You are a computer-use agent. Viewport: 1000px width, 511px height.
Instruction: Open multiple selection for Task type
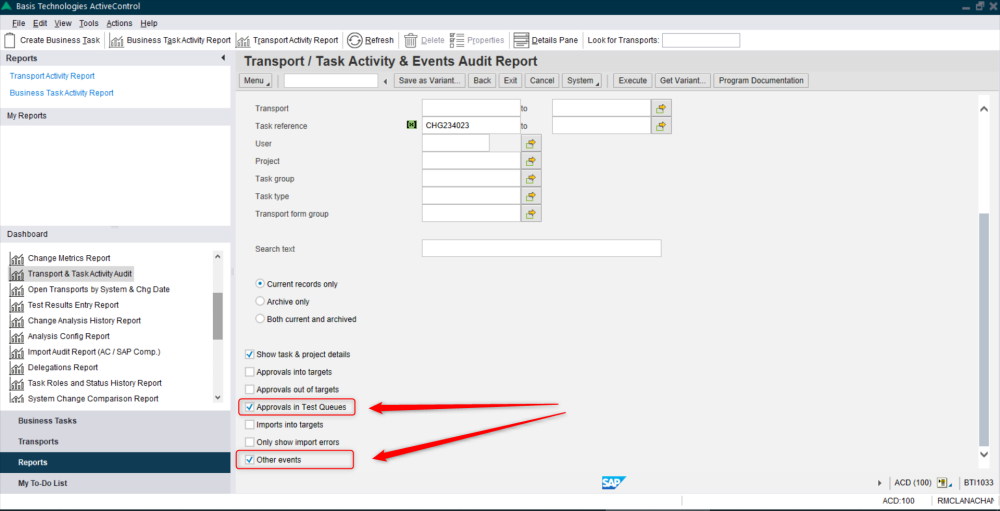click(531, 196)
